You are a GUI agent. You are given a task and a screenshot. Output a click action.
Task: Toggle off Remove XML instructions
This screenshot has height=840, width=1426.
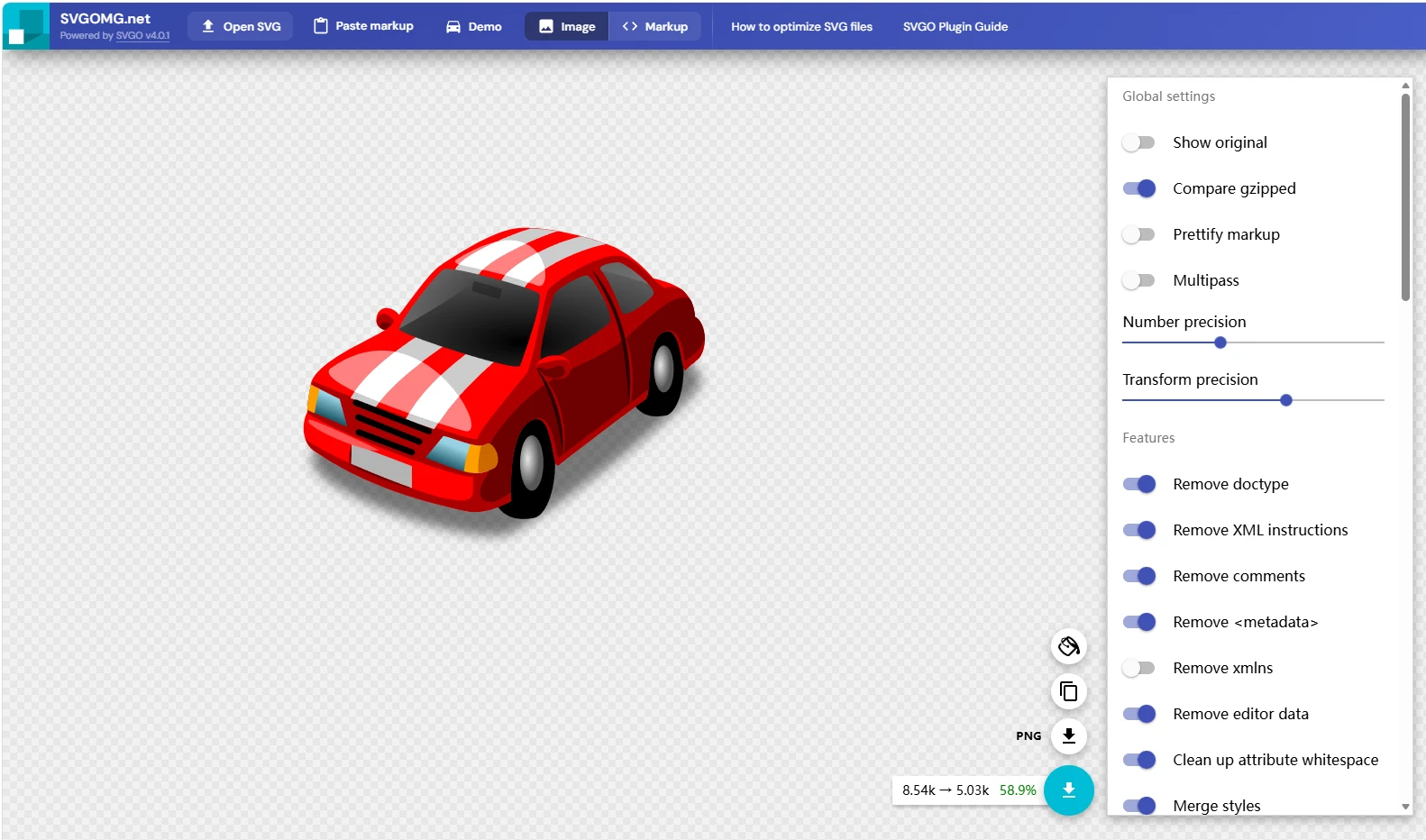tap(1139, 530)
